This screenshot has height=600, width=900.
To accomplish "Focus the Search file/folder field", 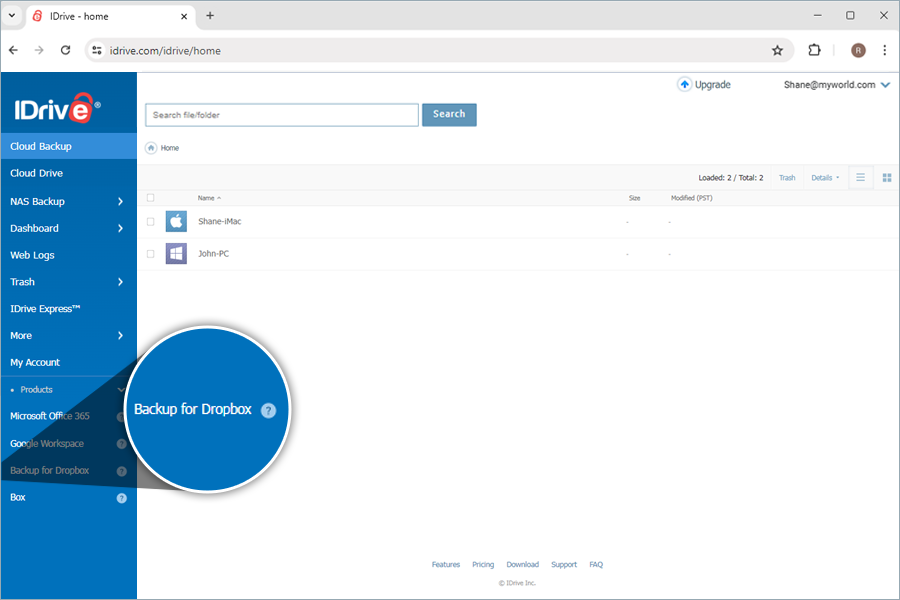I will coord(282,115).
